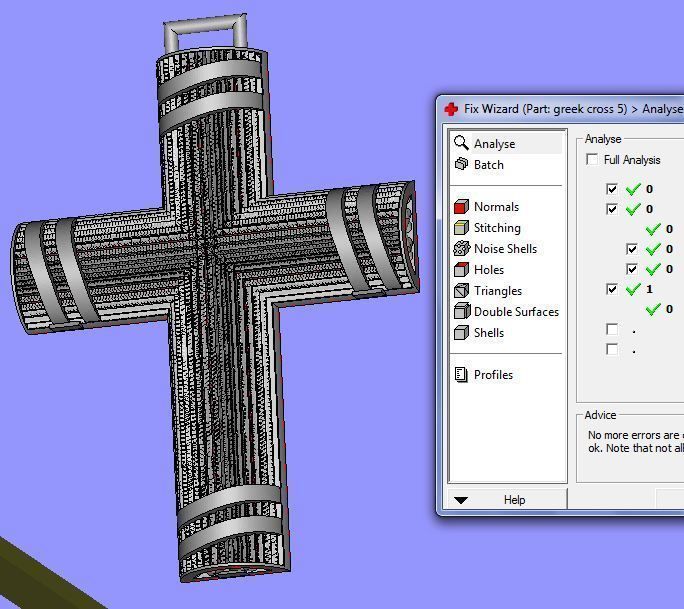Open the Analyse section label
The image size is (684, 609).
point(494,144)
